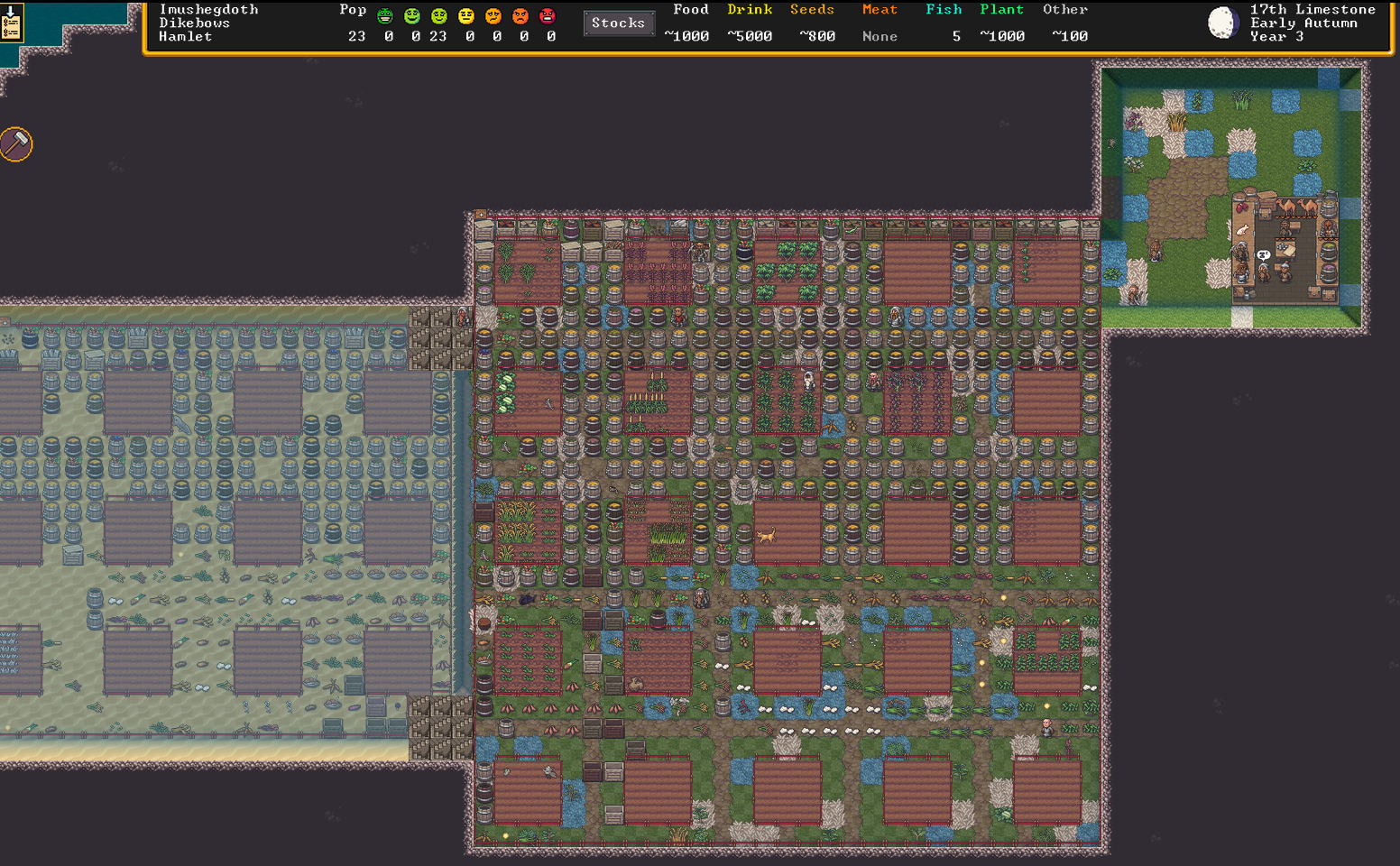Select the red miserable mood face
Viewport: 1400px width, 866px height.
click(x=548, y=16)
